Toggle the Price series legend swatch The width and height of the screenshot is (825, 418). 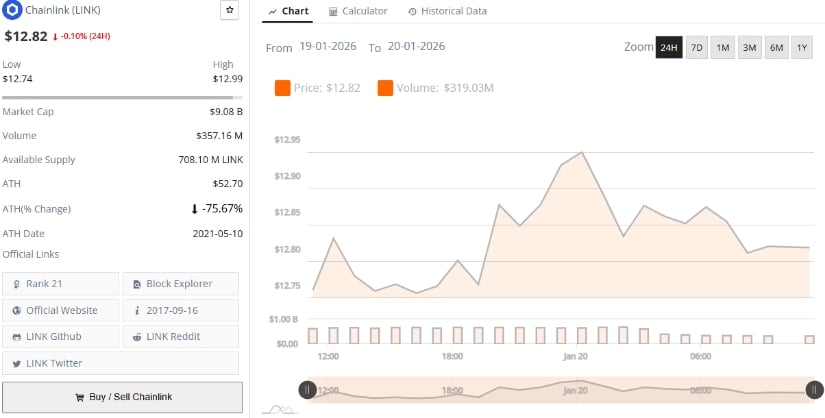(283, 89)
